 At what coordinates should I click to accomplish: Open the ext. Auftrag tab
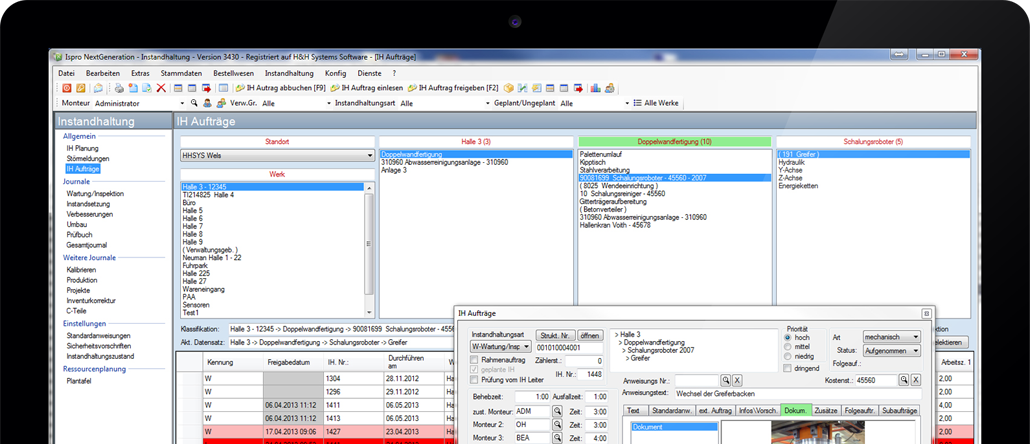(x=714, y=410)
